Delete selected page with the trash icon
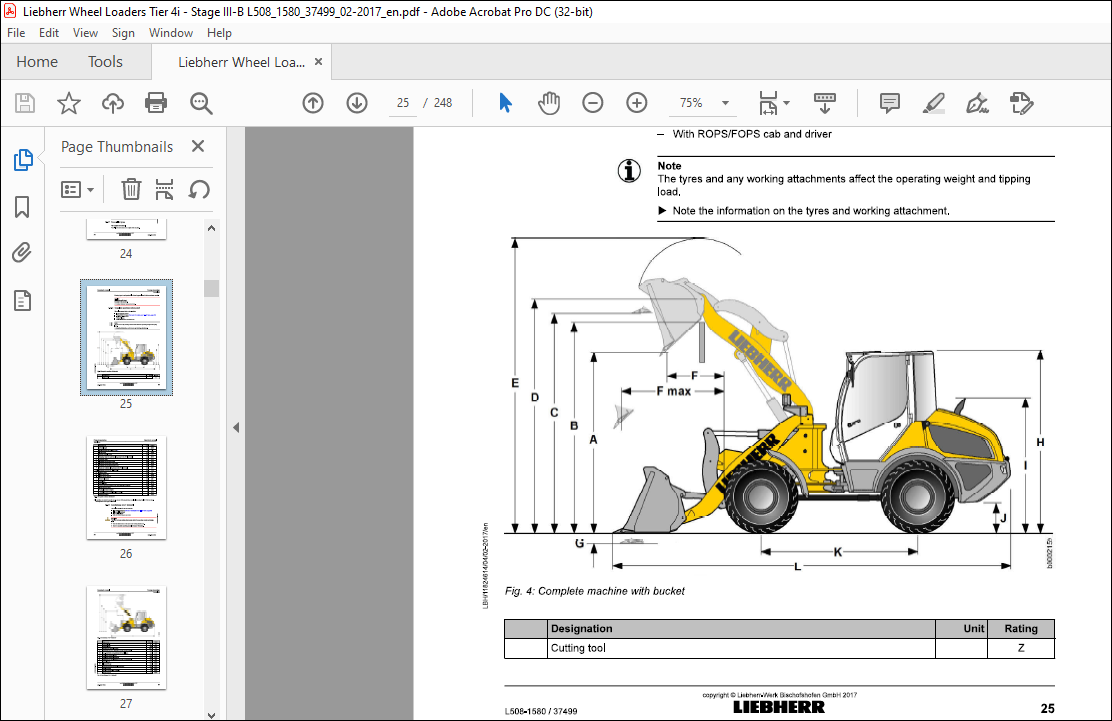Screen dimensions: 1112x721 point(131,189)
